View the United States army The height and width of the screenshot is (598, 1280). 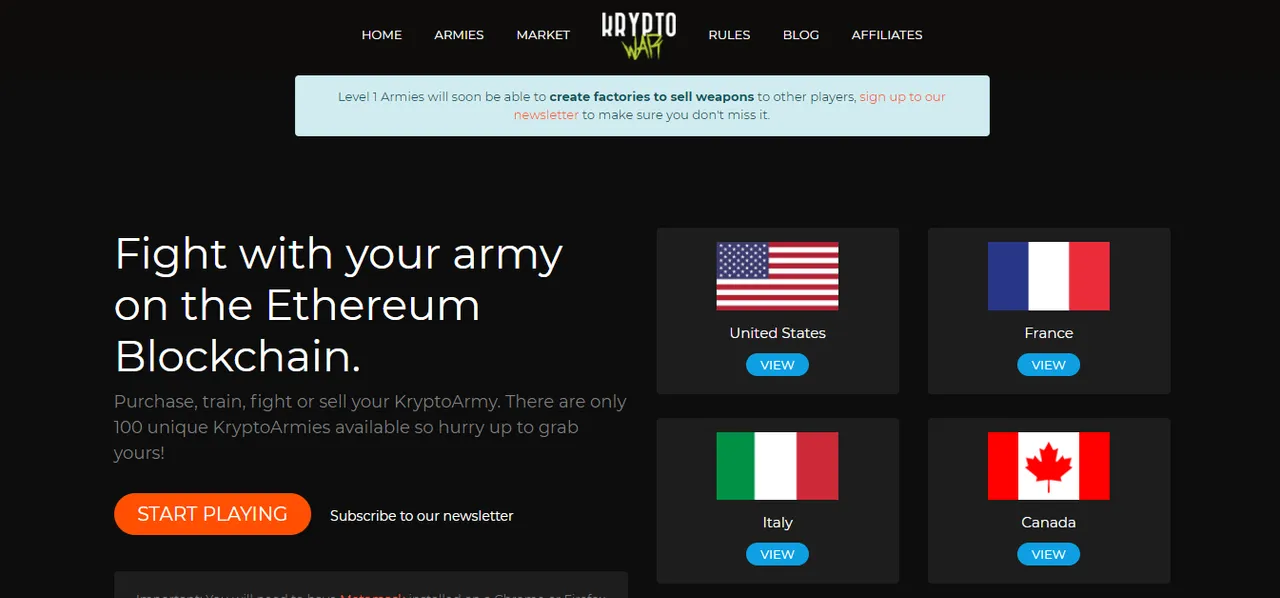coord(777,365)
